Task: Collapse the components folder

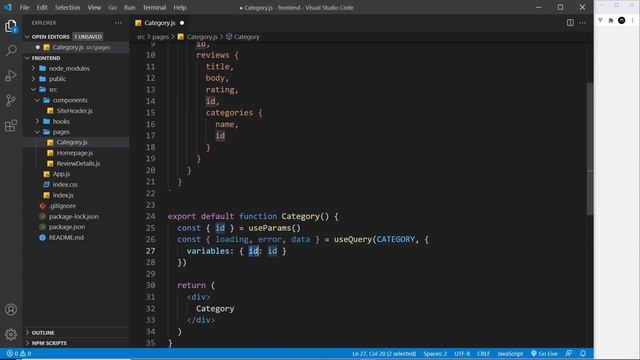Action: click(x=70, y=100)
